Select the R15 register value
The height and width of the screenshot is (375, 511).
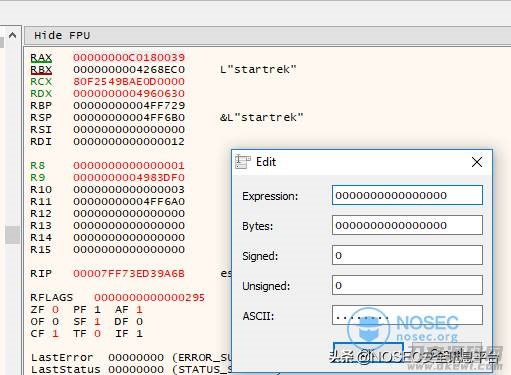coord(129,249)
